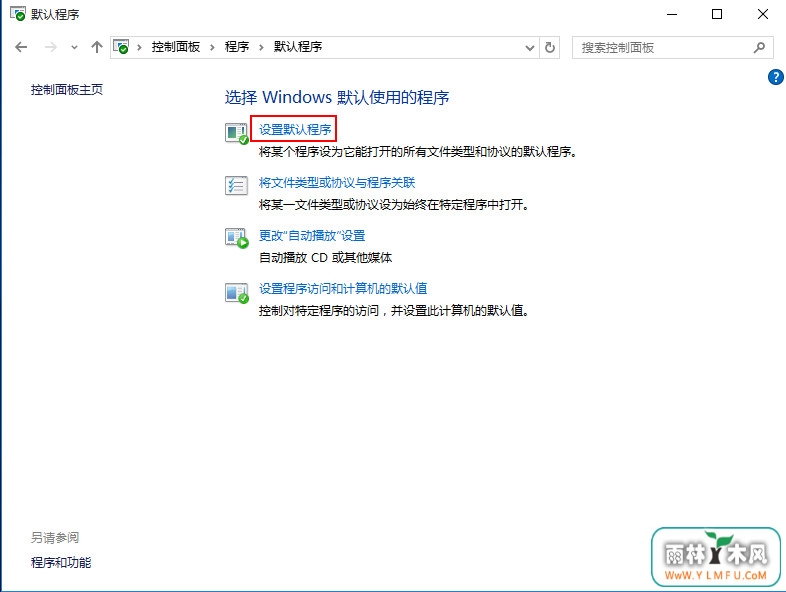Close the 默认程序 window
The image size is (786, 592).
tap(762, 14)
